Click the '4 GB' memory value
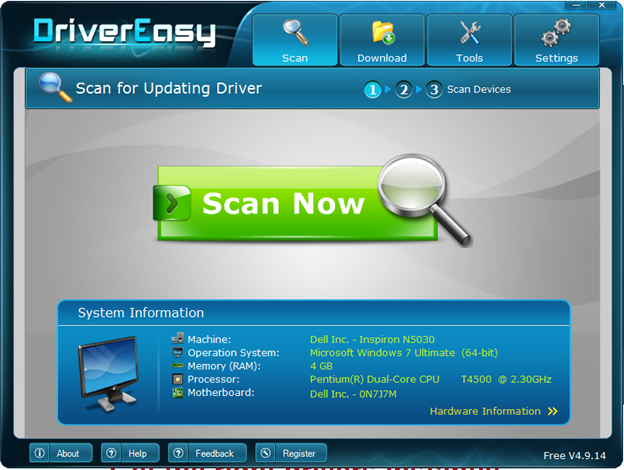Image resolution: width=624 pixels, height=470 pixels. [x=321, y=366]
